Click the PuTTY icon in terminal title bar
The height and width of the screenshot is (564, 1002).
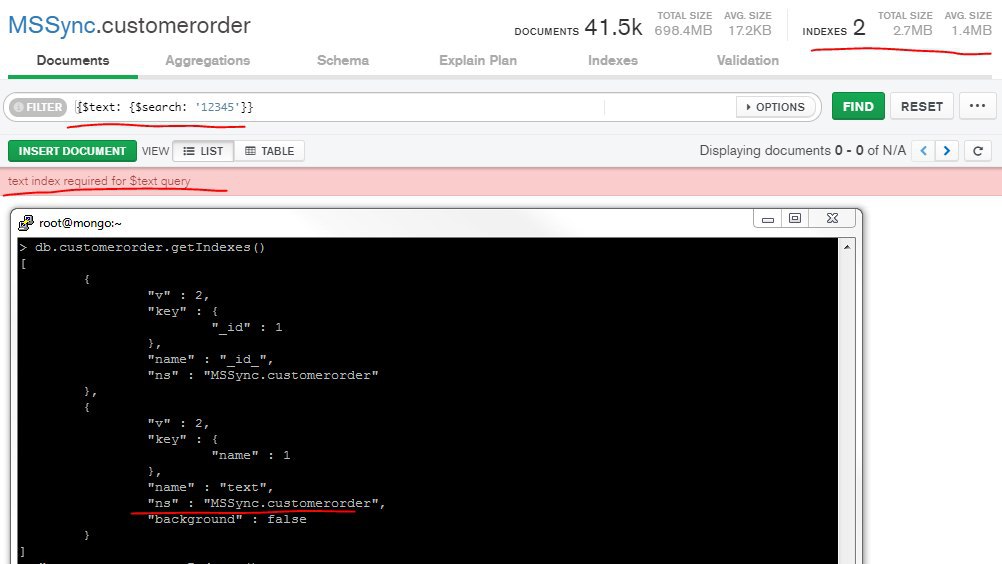(26, 223)
